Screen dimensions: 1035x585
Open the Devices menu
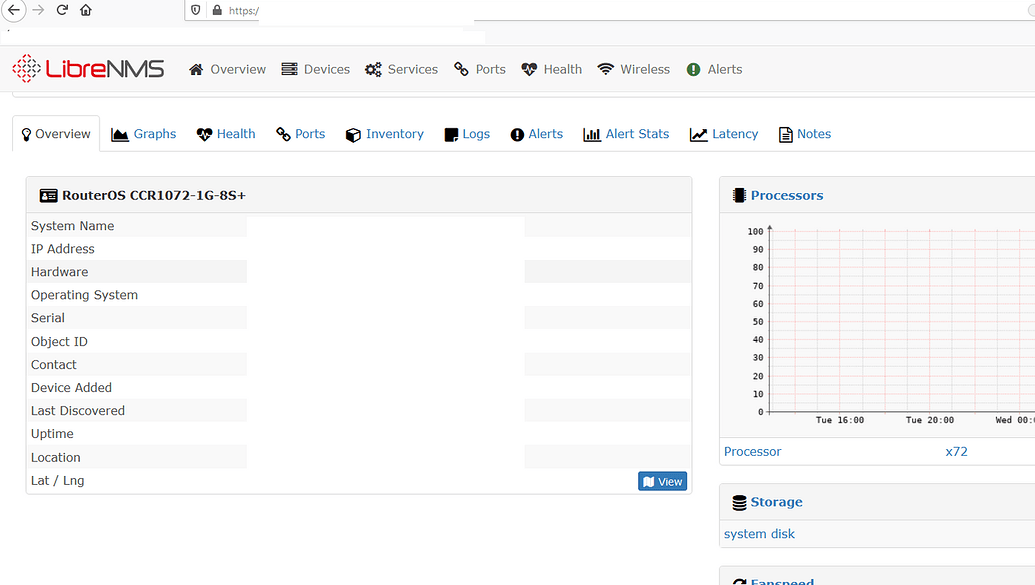tap(315, 69)
